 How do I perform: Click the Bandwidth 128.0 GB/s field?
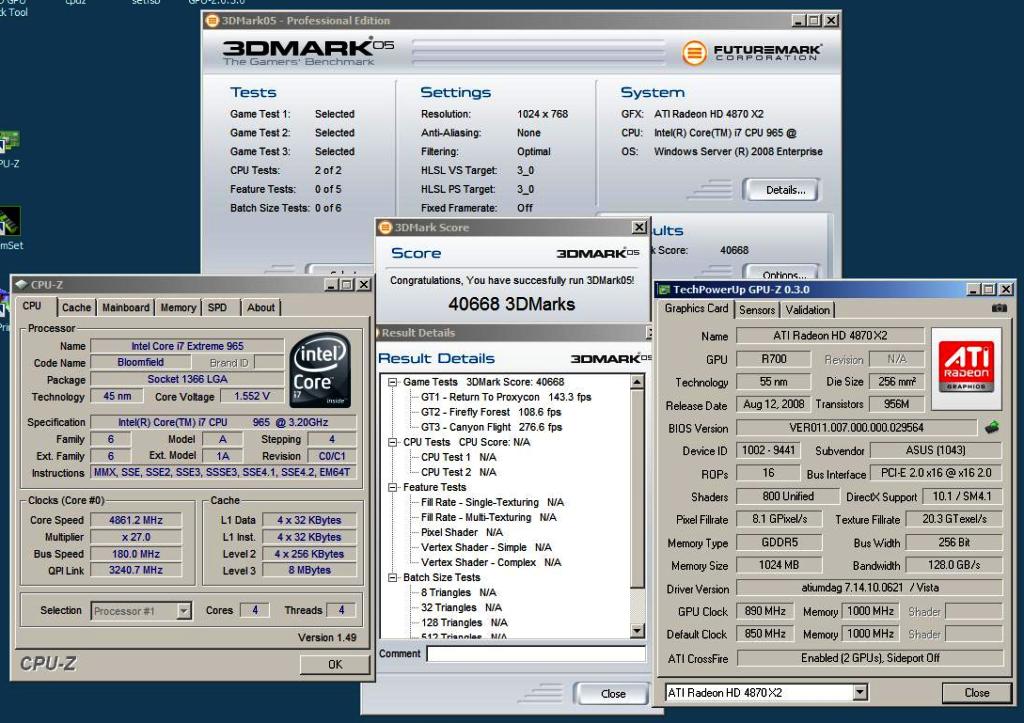click(x=953, y=565)
